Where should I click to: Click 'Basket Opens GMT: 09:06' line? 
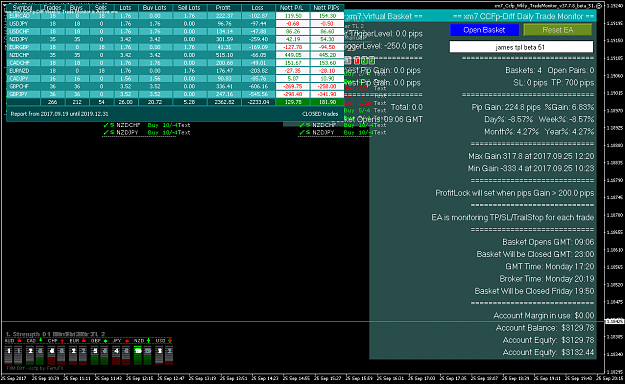click(548, 242)
